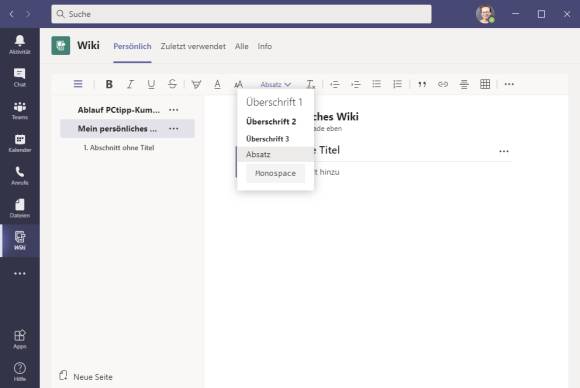
Task: Toggle bold formatting in the toolbar
Action: pyautogui.click(x=109, y=84)
